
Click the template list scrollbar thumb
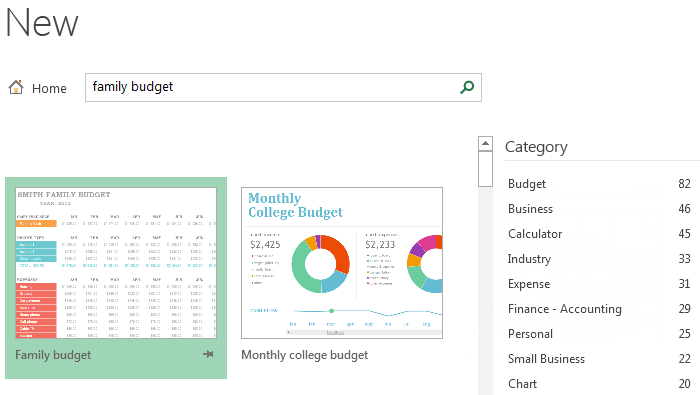click(485, 169)
